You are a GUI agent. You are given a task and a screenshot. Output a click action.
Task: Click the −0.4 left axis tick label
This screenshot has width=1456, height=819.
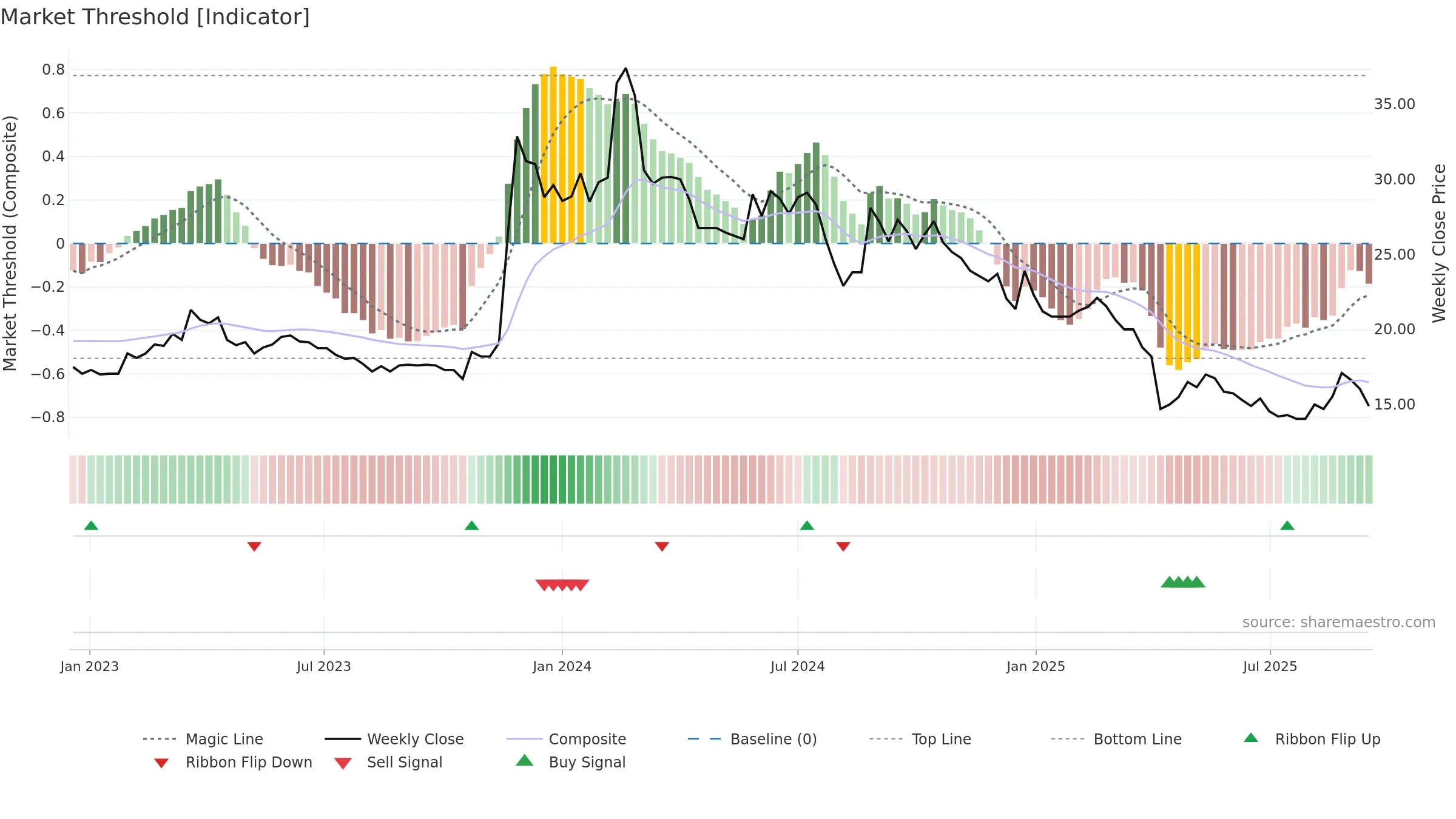[x=48, y=331]
